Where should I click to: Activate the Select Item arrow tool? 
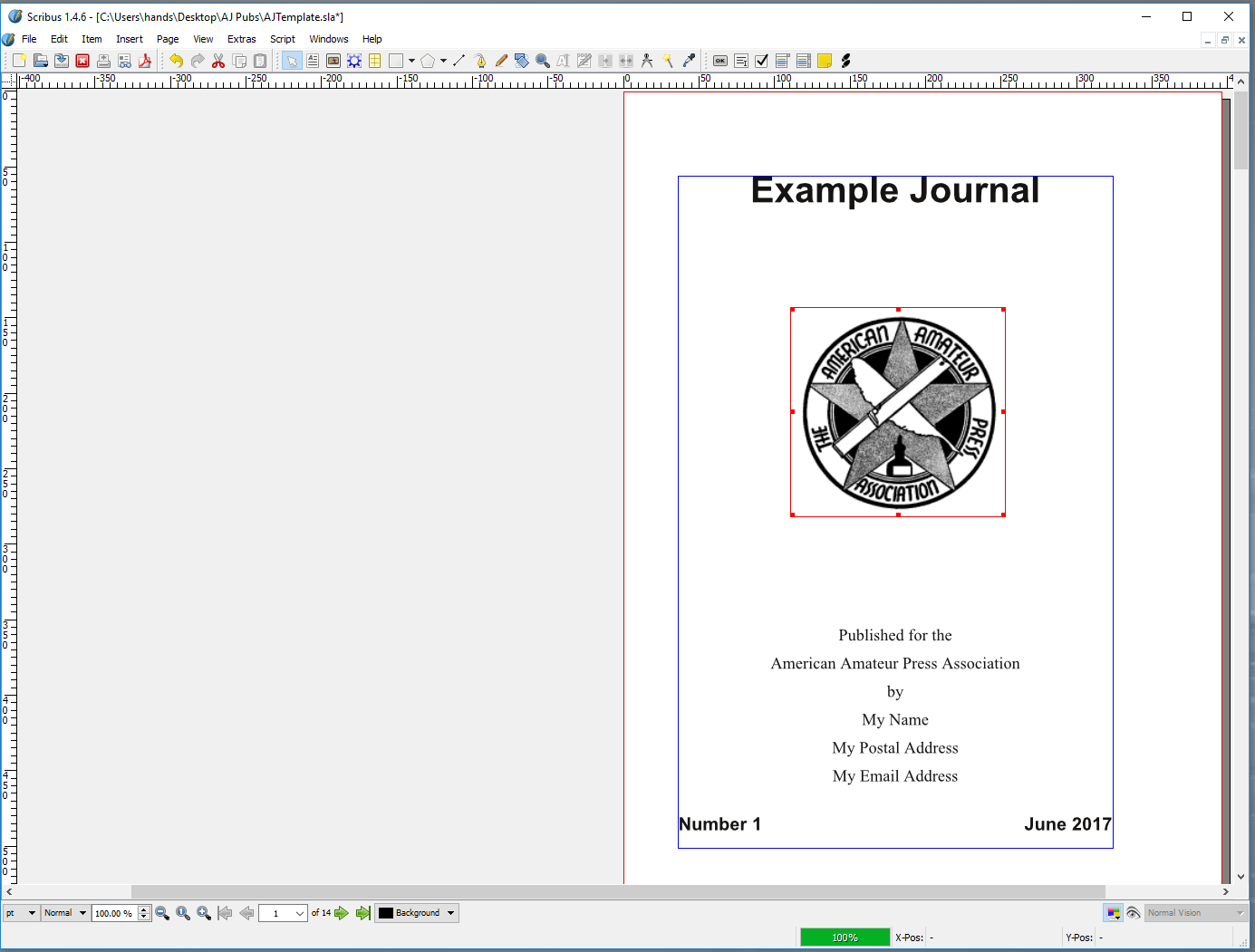tap(292, 61)
